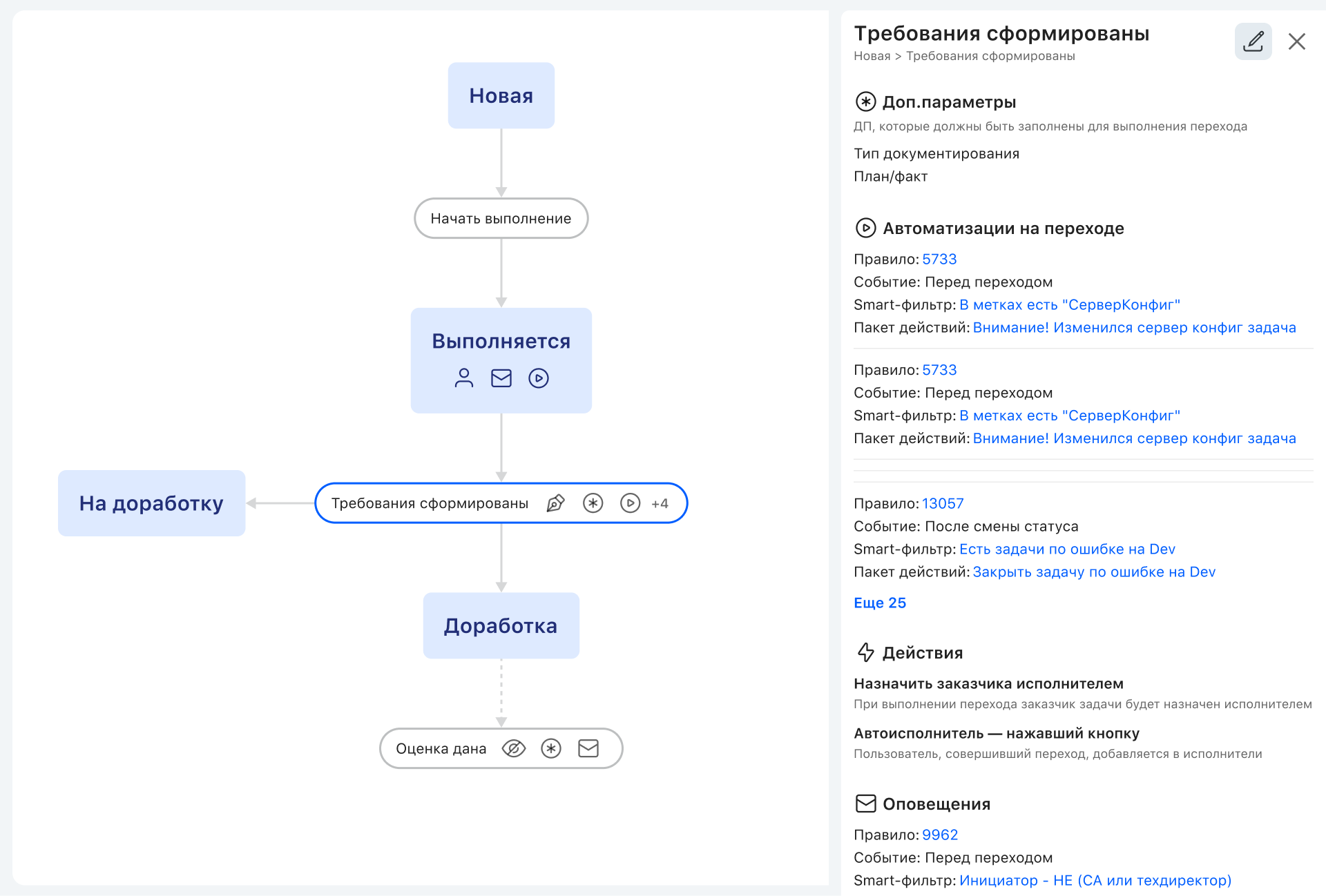Screen dimensions: 1326x896
Task: Expand the +4 indicator on Требования сформированы
Action: pyautogui.click(x=660, y=503)
